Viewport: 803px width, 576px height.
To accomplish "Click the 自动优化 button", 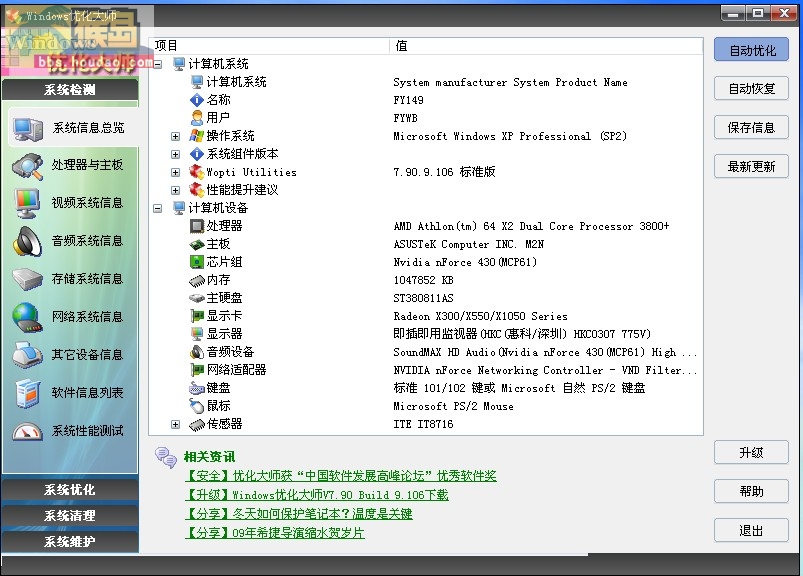I will [x=751, y=50].
